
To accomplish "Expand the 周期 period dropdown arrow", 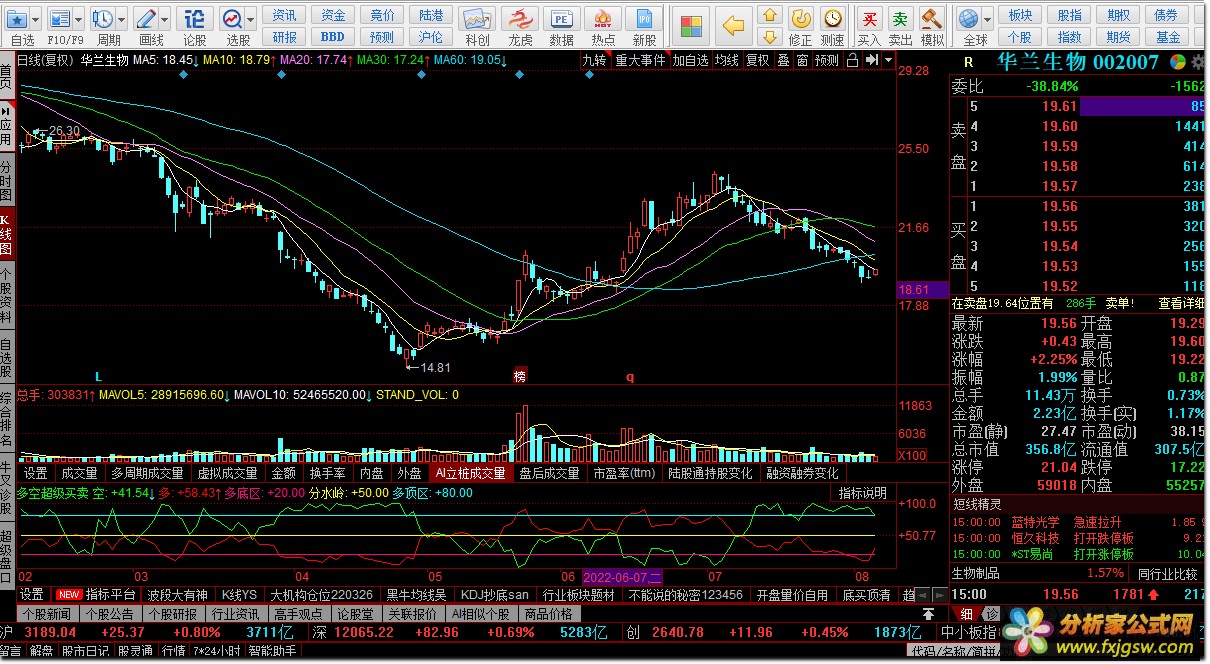I will [121, 19].
